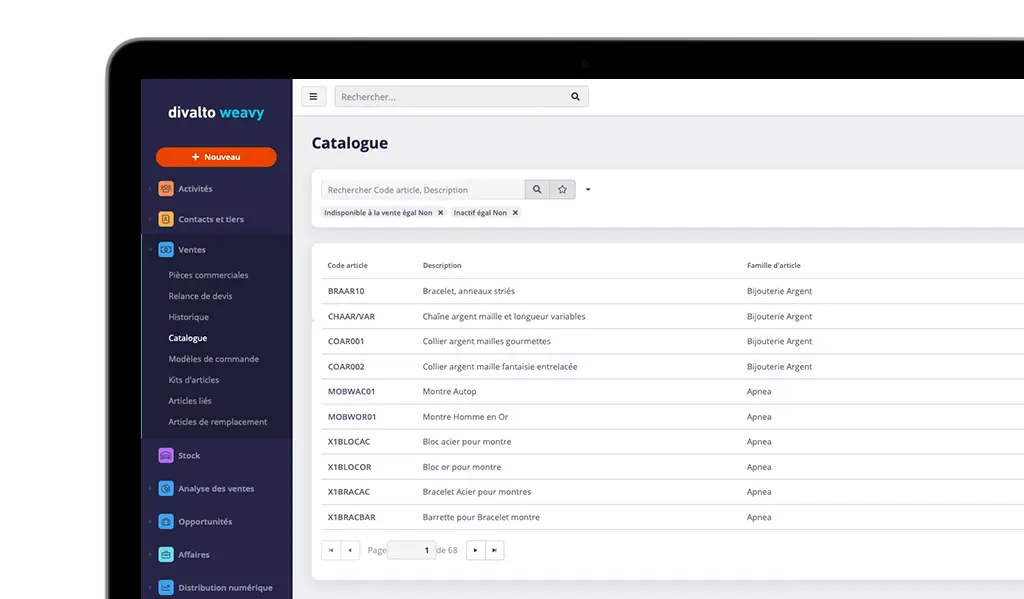The width and height of the screenshot is (1024, 599).
Task: Sort by Code article column header
Action: tap(347, 265)
